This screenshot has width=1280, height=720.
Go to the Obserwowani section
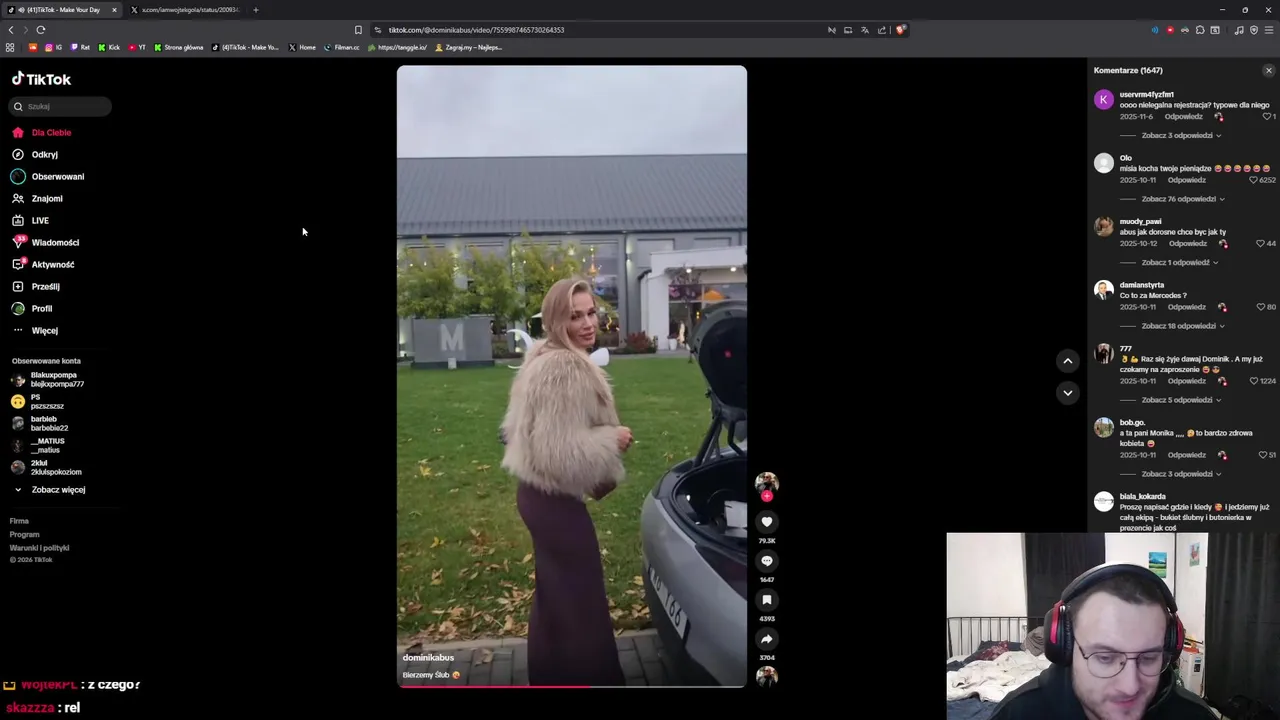(48, 176)
